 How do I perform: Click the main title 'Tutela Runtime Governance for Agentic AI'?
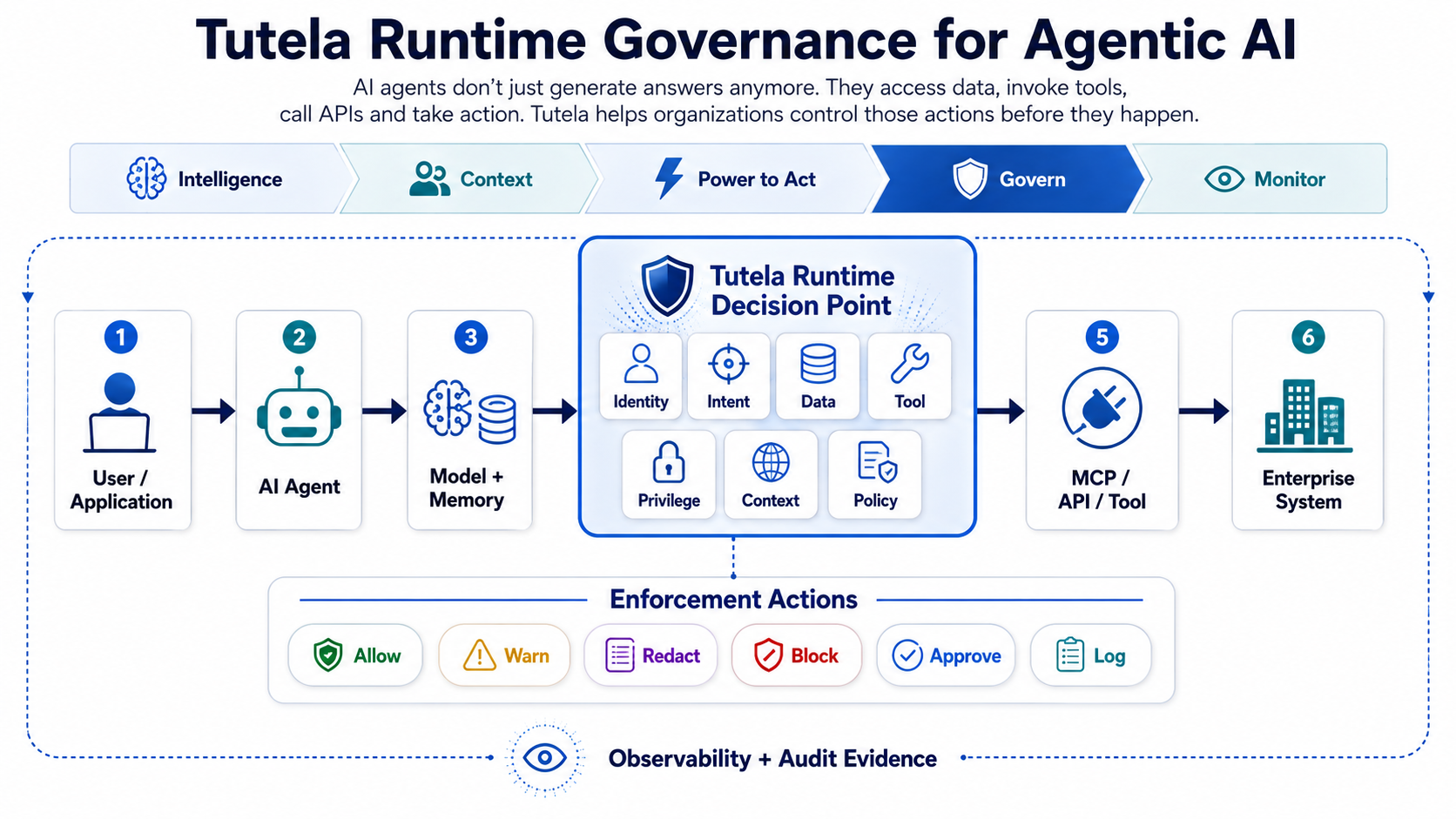click(746, 40)
